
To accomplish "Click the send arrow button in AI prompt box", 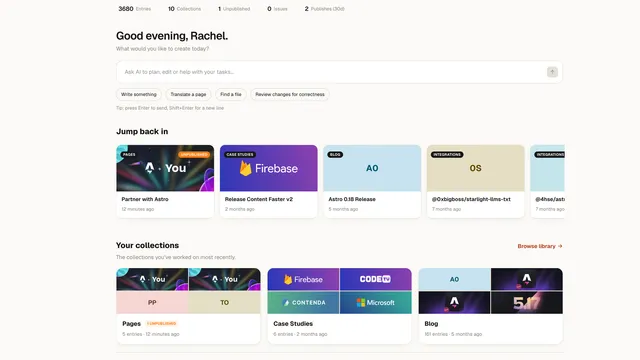I will [x=552, y=72].
